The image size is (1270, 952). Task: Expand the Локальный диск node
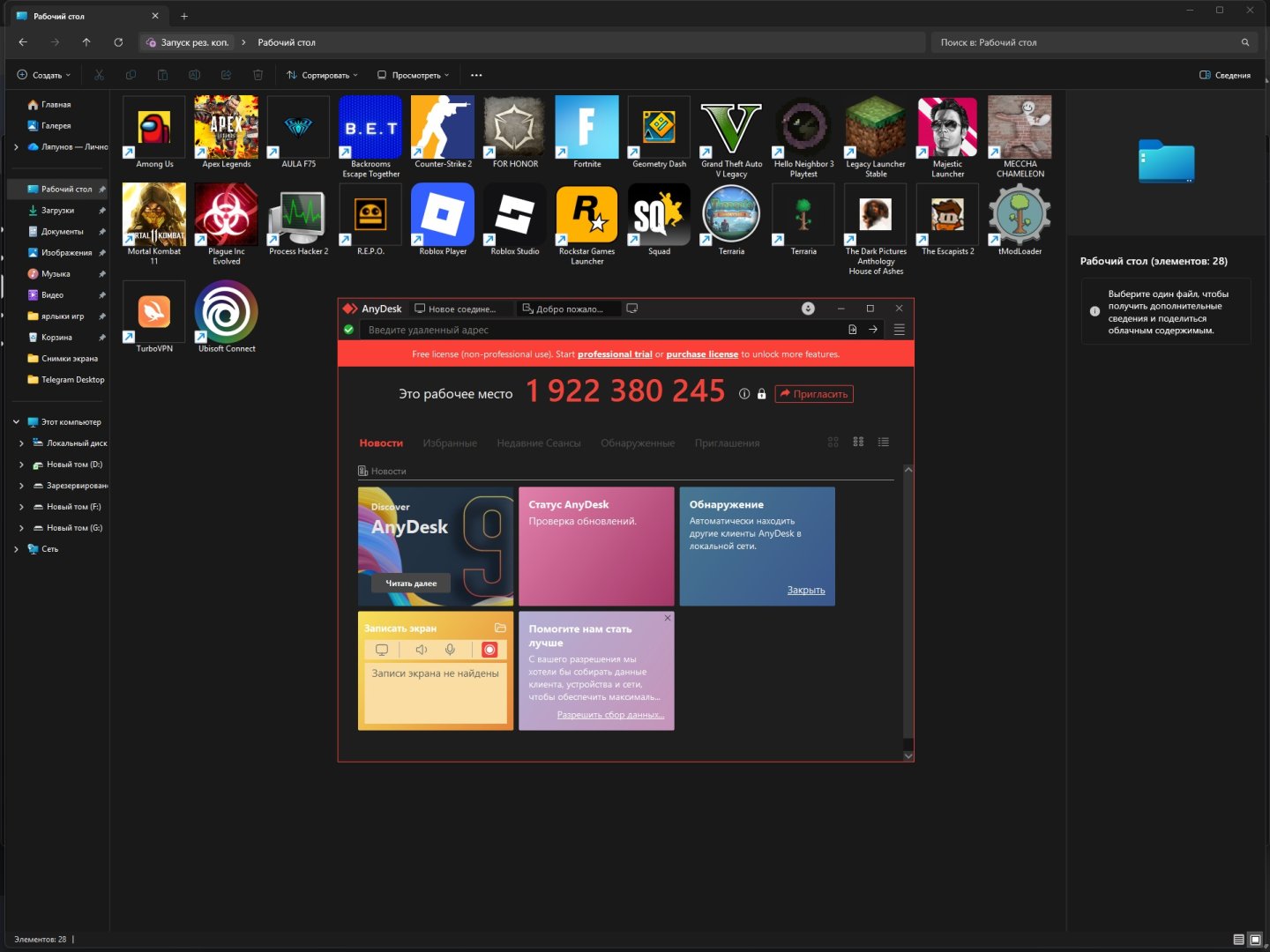[22, 443]
